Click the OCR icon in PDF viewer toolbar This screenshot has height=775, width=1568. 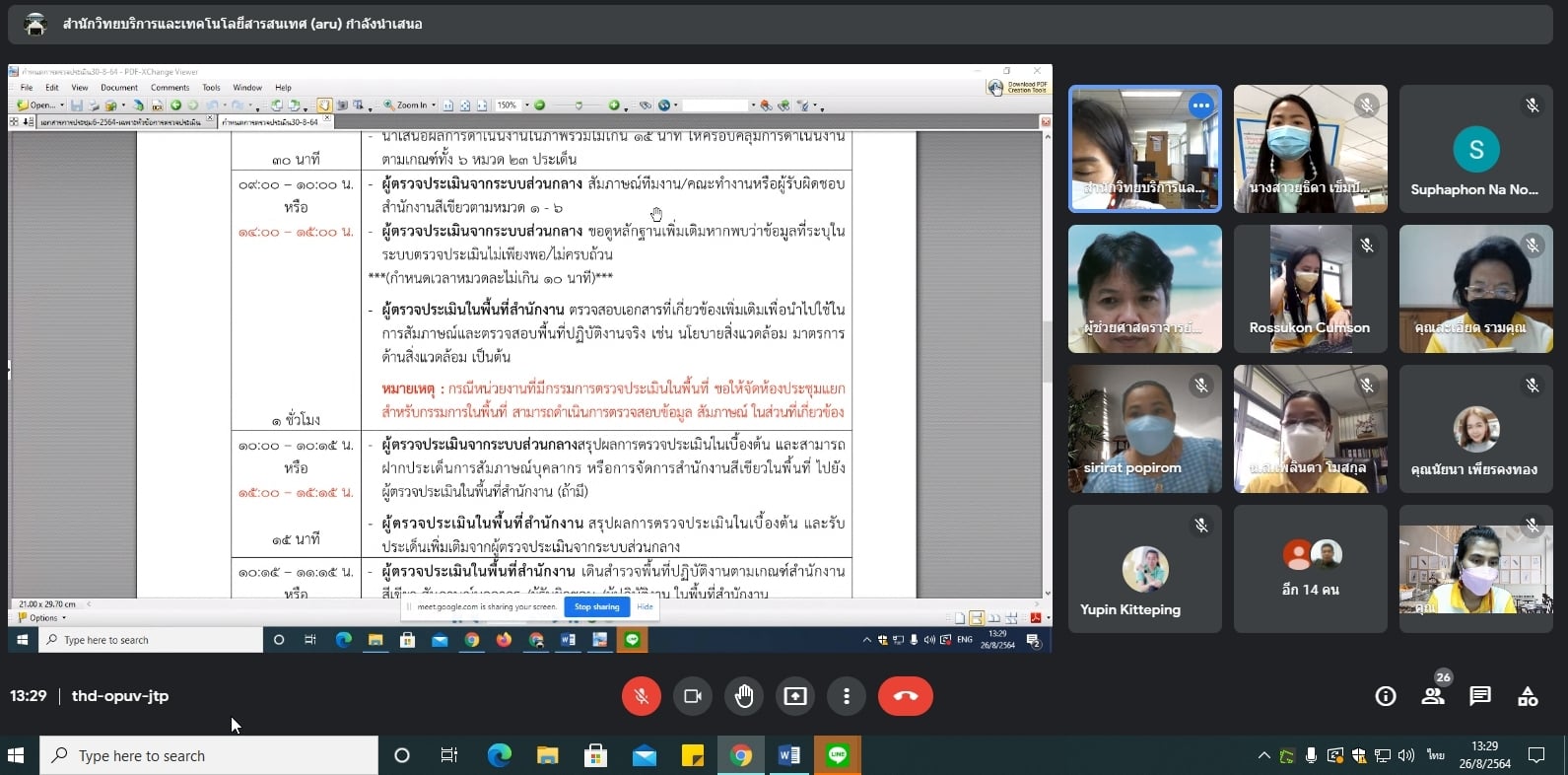[157, 105]
